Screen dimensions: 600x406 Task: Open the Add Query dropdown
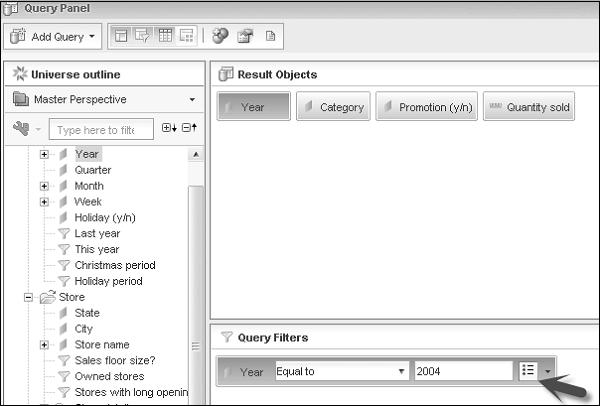coord(53,37)
